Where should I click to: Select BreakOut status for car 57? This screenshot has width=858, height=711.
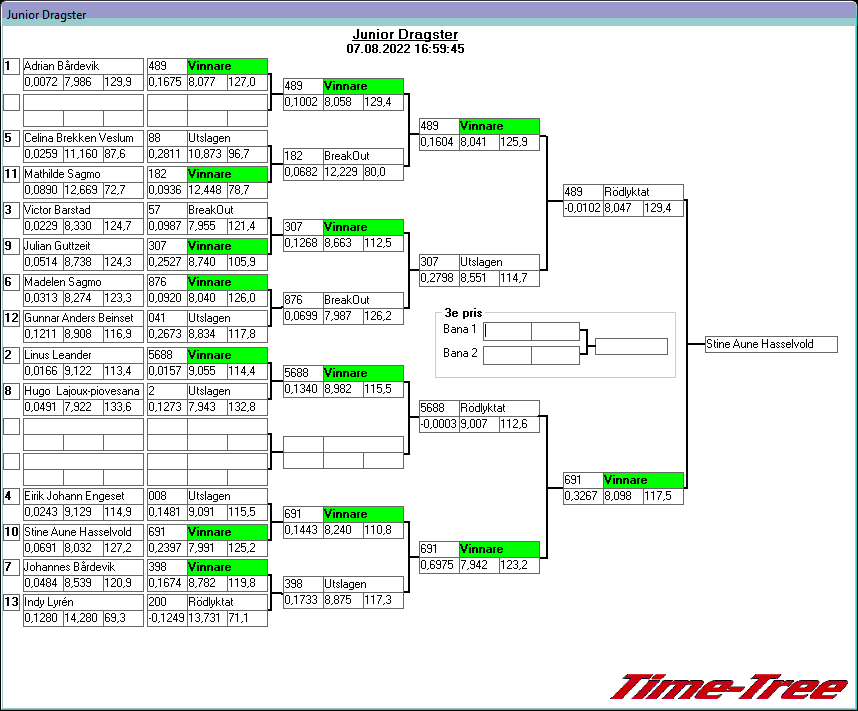tap(227, 210)
